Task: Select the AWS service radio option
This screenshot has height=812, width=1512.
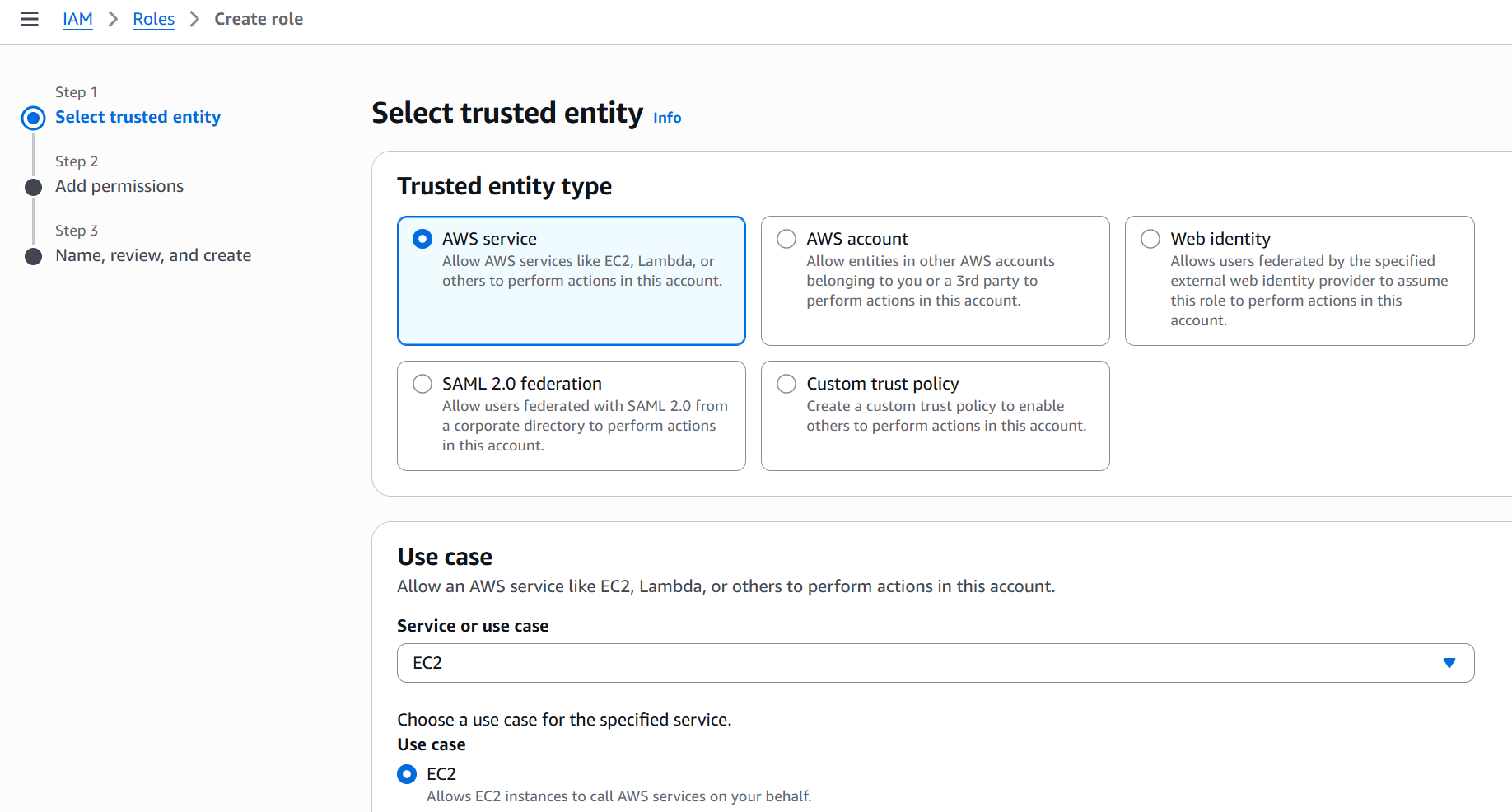Action: 422,239
